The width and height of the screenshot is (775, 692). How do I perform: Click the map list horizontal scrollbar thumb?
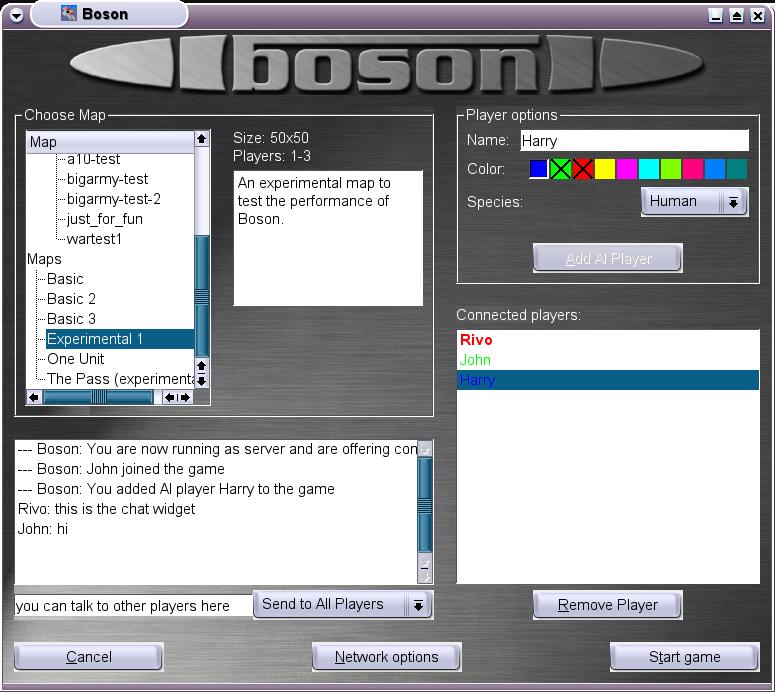[x=98, y=397]
